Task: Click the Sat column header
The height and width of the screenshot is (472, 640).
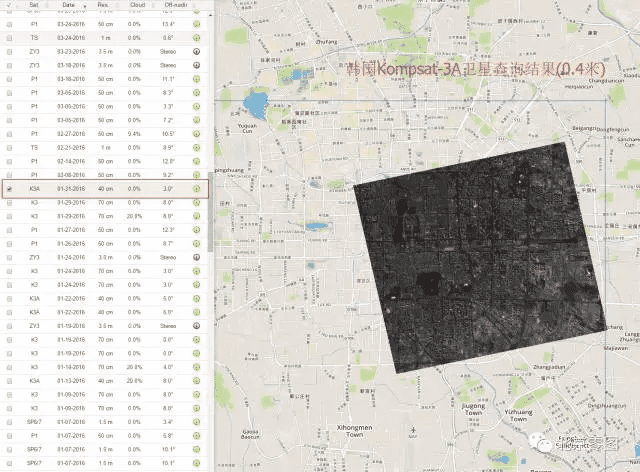Action: click(34, 5)
